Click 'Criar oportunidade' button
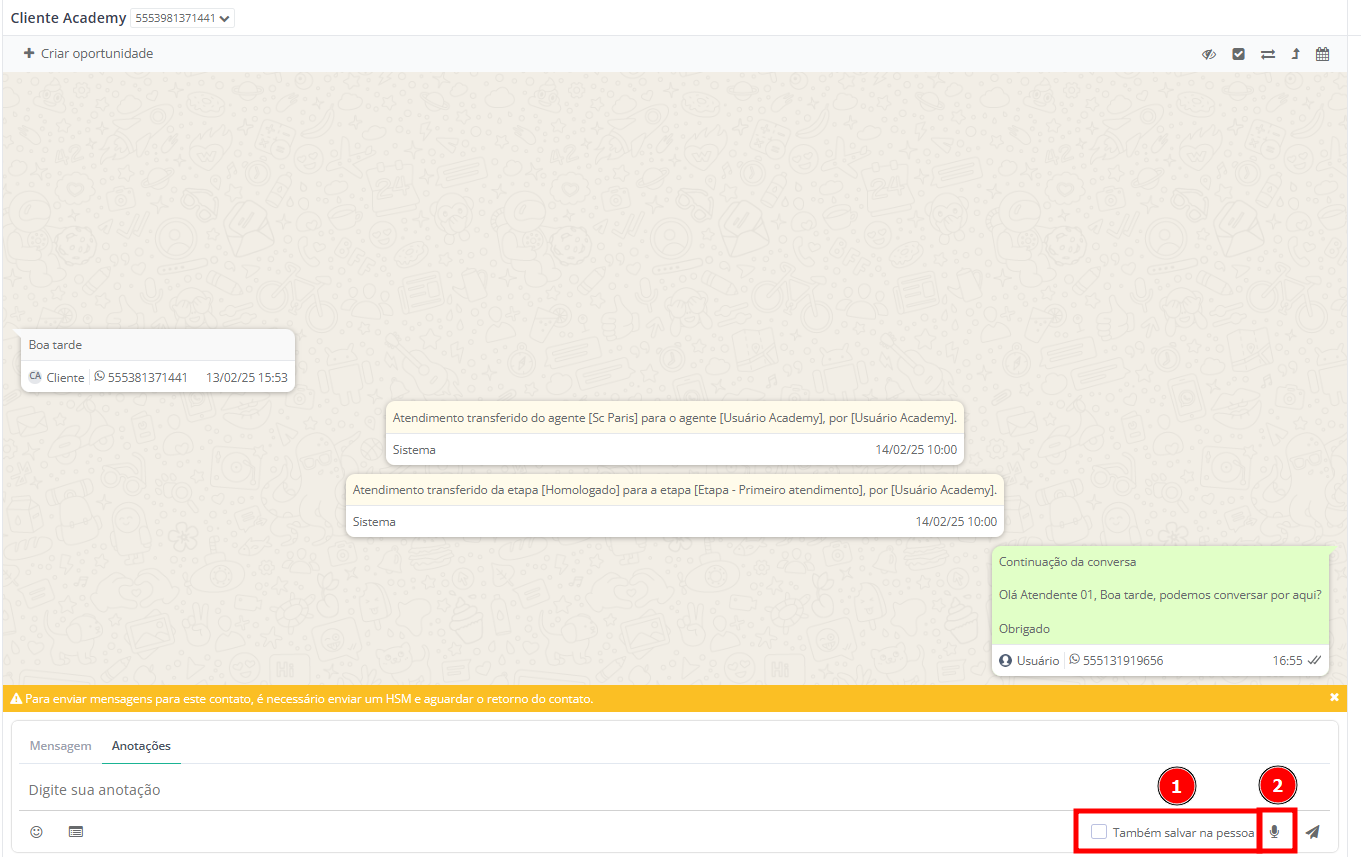Image resolution: width=1361 pixels, height=857 pixels. tap(88, 54)
